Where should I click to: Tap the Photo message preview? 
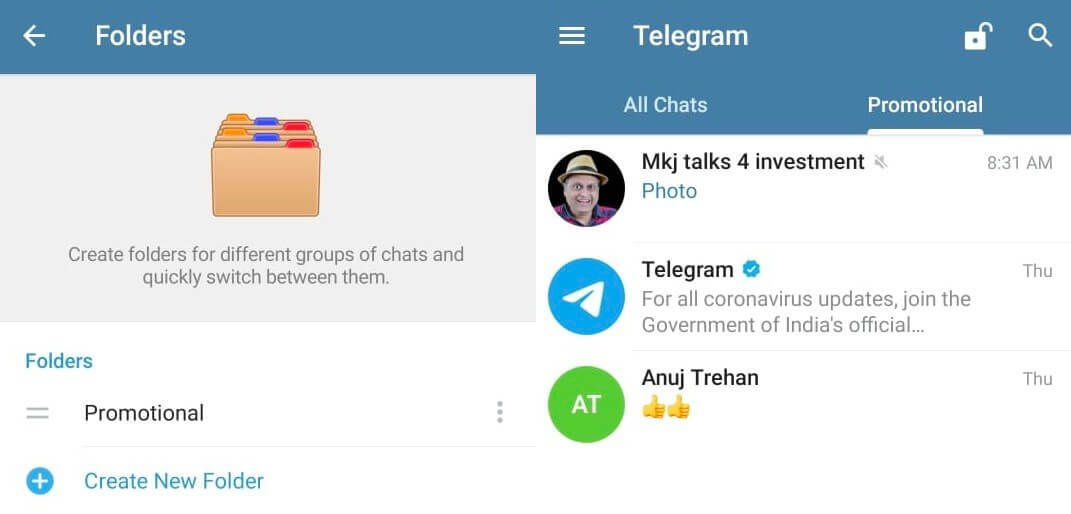coord(669,191)
